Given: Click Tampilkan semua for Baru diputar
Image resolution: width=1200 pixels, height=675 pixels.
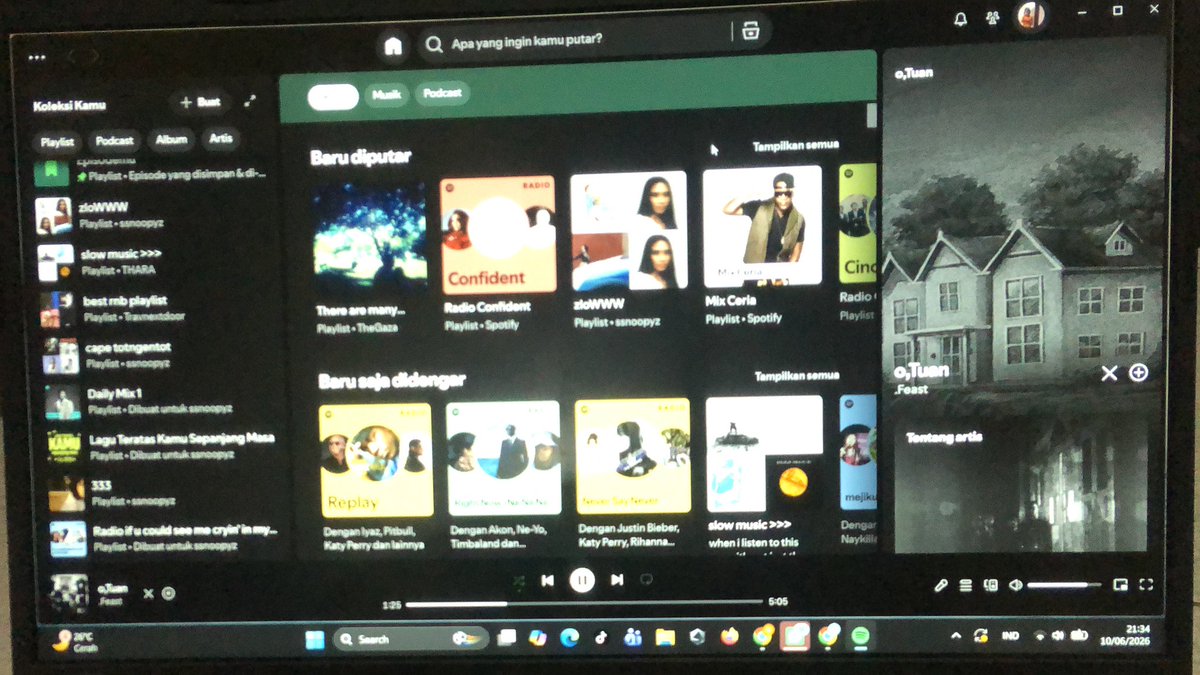Looking at the screenshot, I should click(796, 146).
